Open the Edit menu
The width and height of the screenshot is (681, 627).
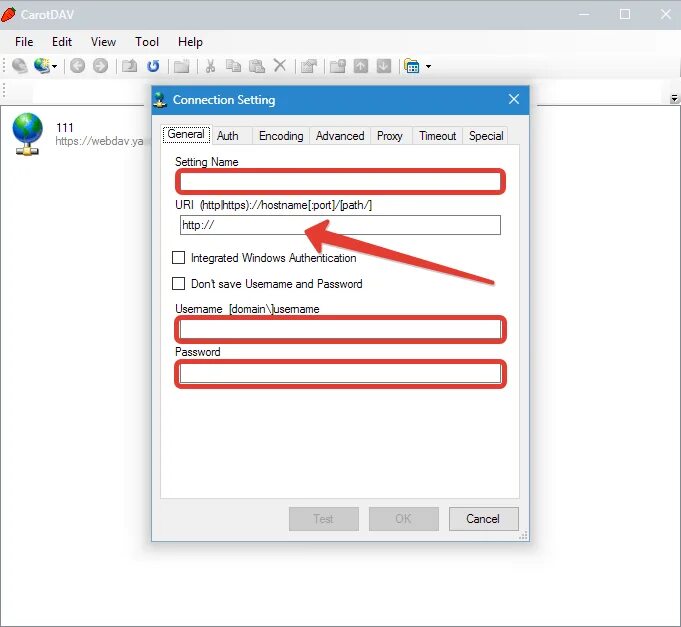pos(62,42)
